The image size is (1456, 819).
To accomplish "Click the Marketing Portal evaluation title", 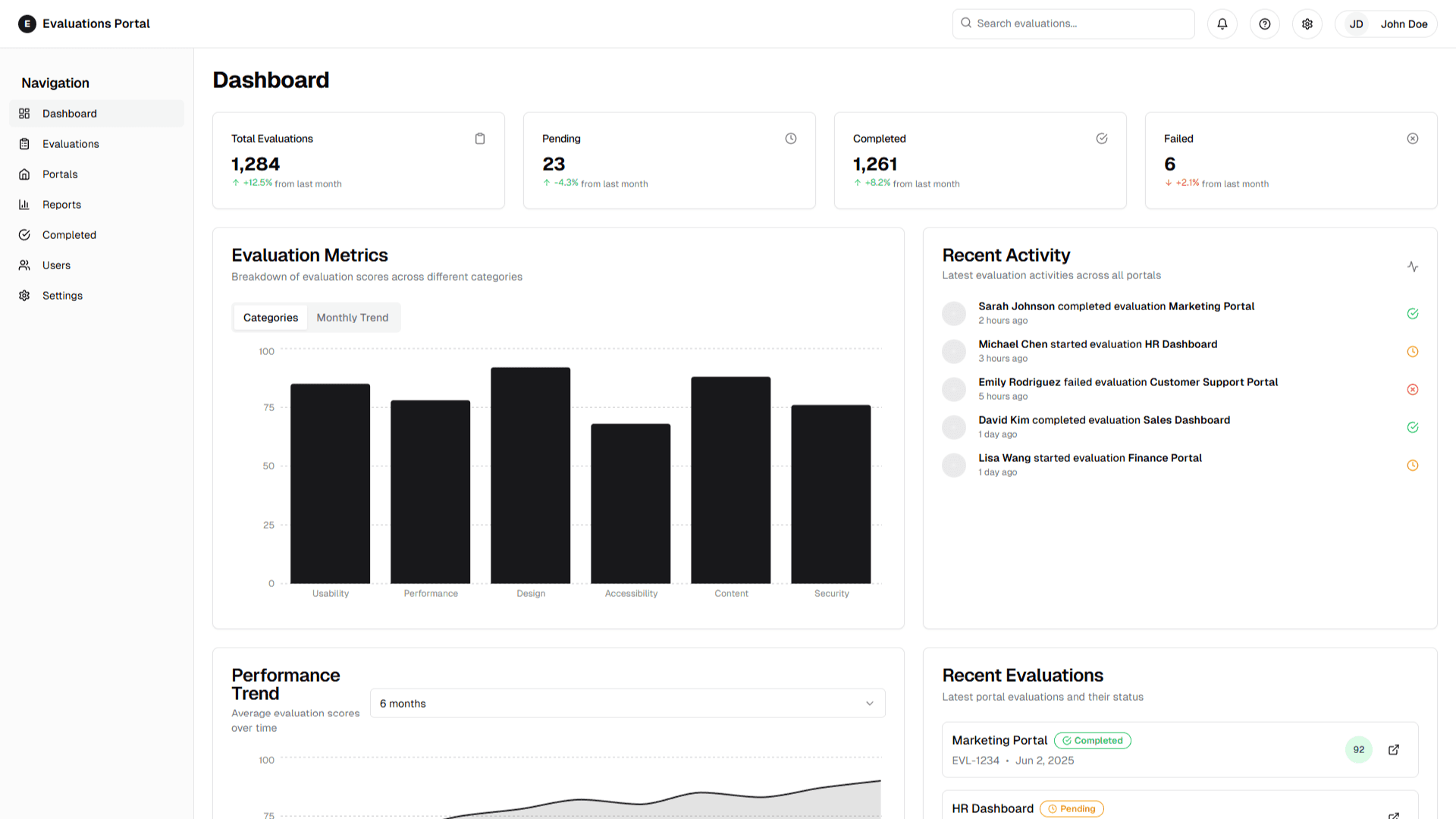I will pos(999,741).
